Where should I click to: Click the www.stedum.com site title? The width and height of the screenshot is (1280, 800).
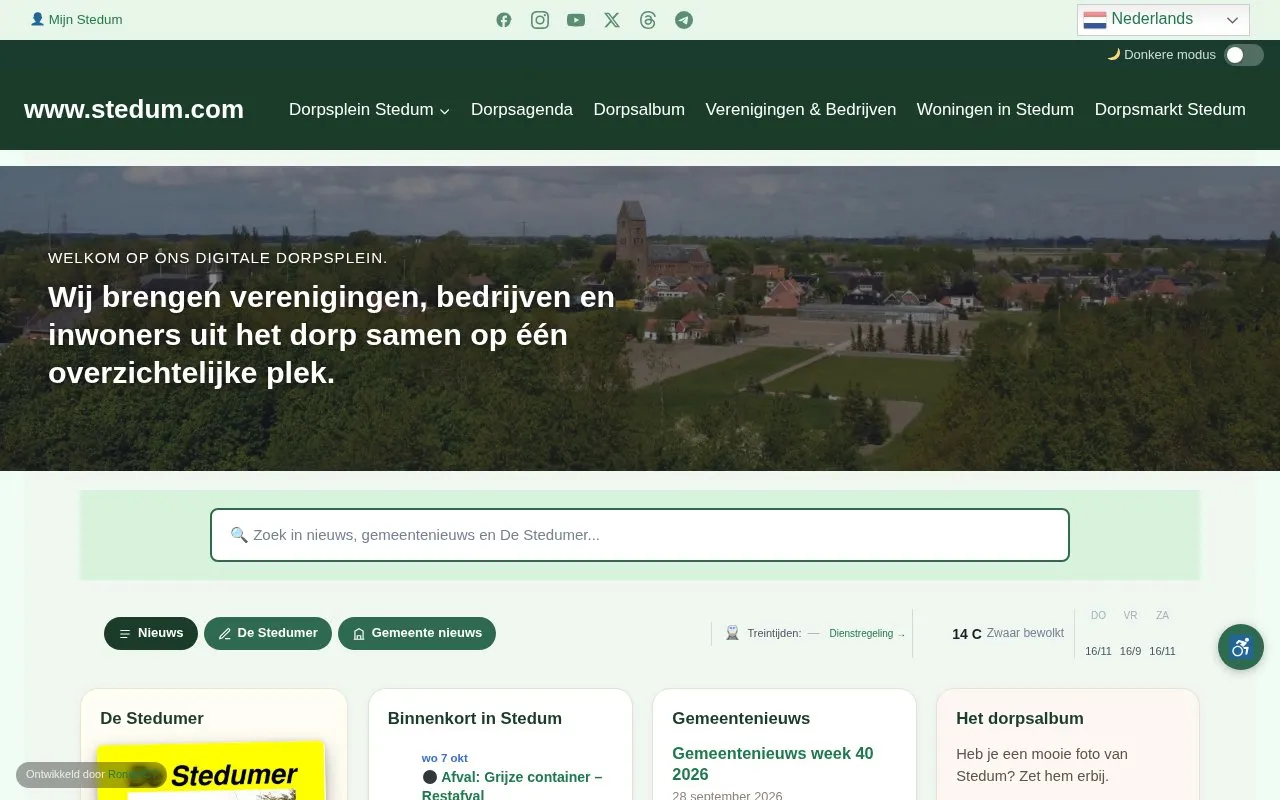134,109
